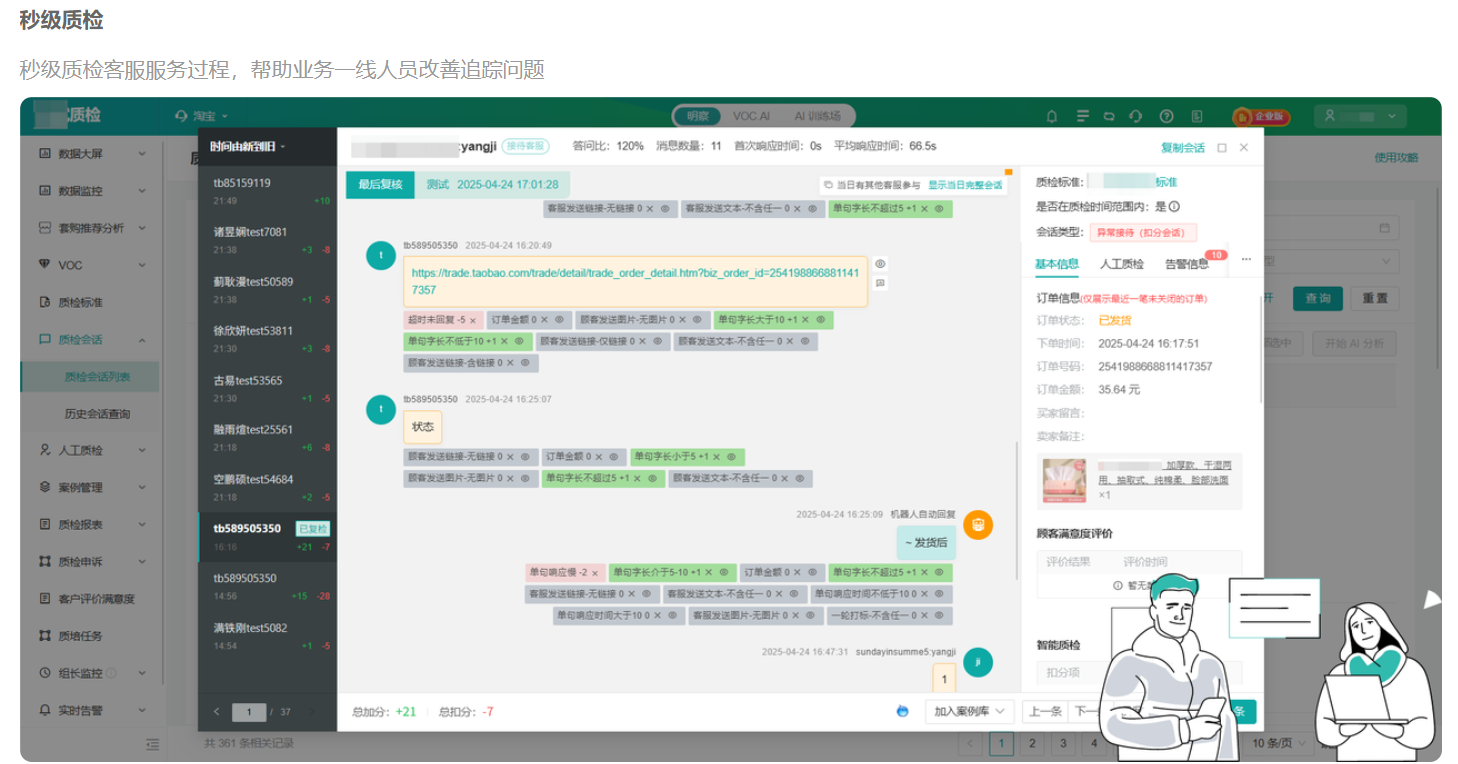Click the sidebar collapse icon at bottom
Viewport: 1458px width, 764px height.
click(x=153, y=744)
